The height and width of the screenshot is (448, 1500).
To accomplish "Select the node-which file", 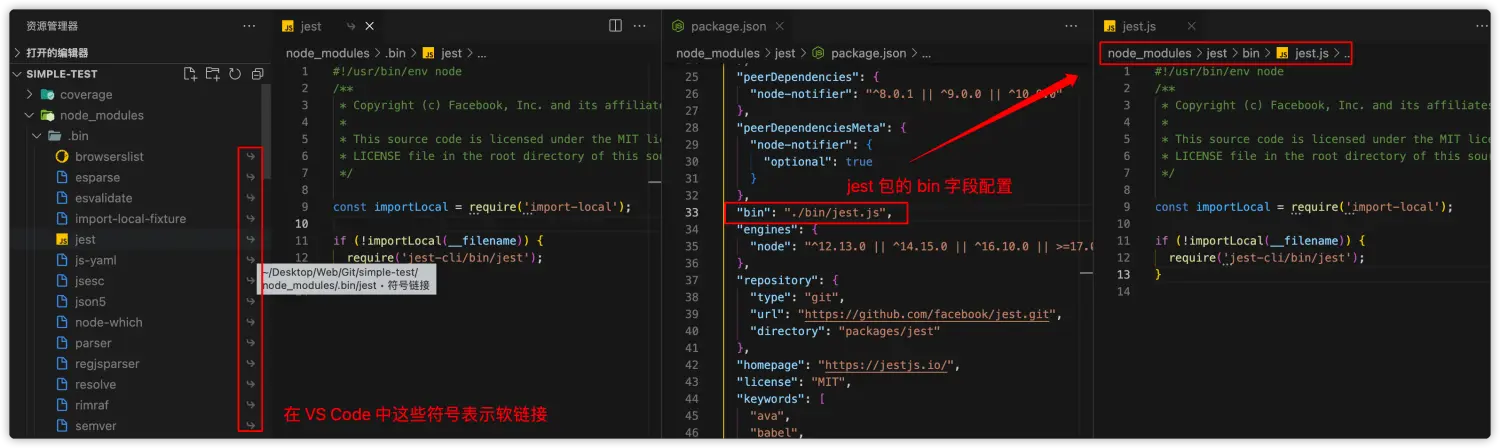I will coord(108,322).
